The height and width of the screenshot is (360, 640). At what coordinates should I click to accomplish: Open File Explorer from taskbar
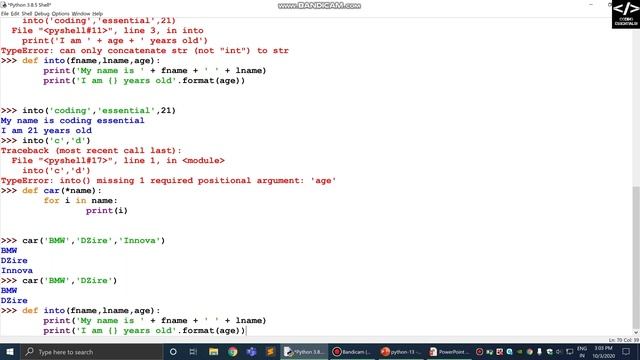[213, 351]
